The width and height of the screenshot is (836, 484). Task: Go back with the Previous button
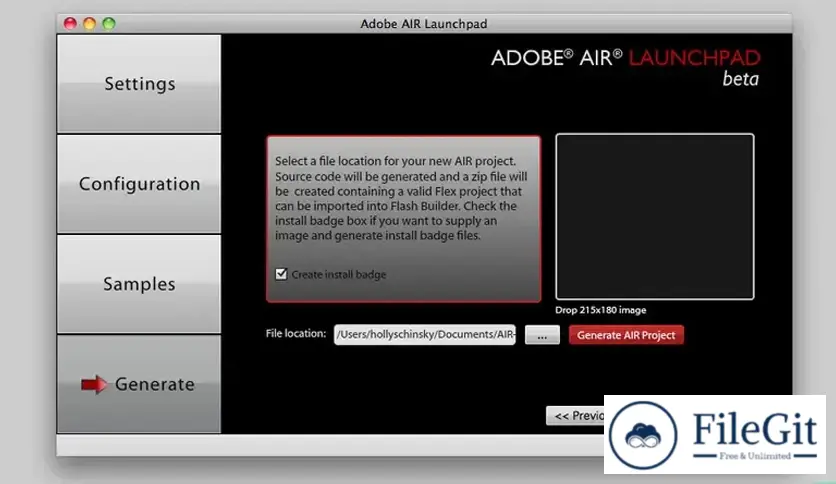click(575, 416)
